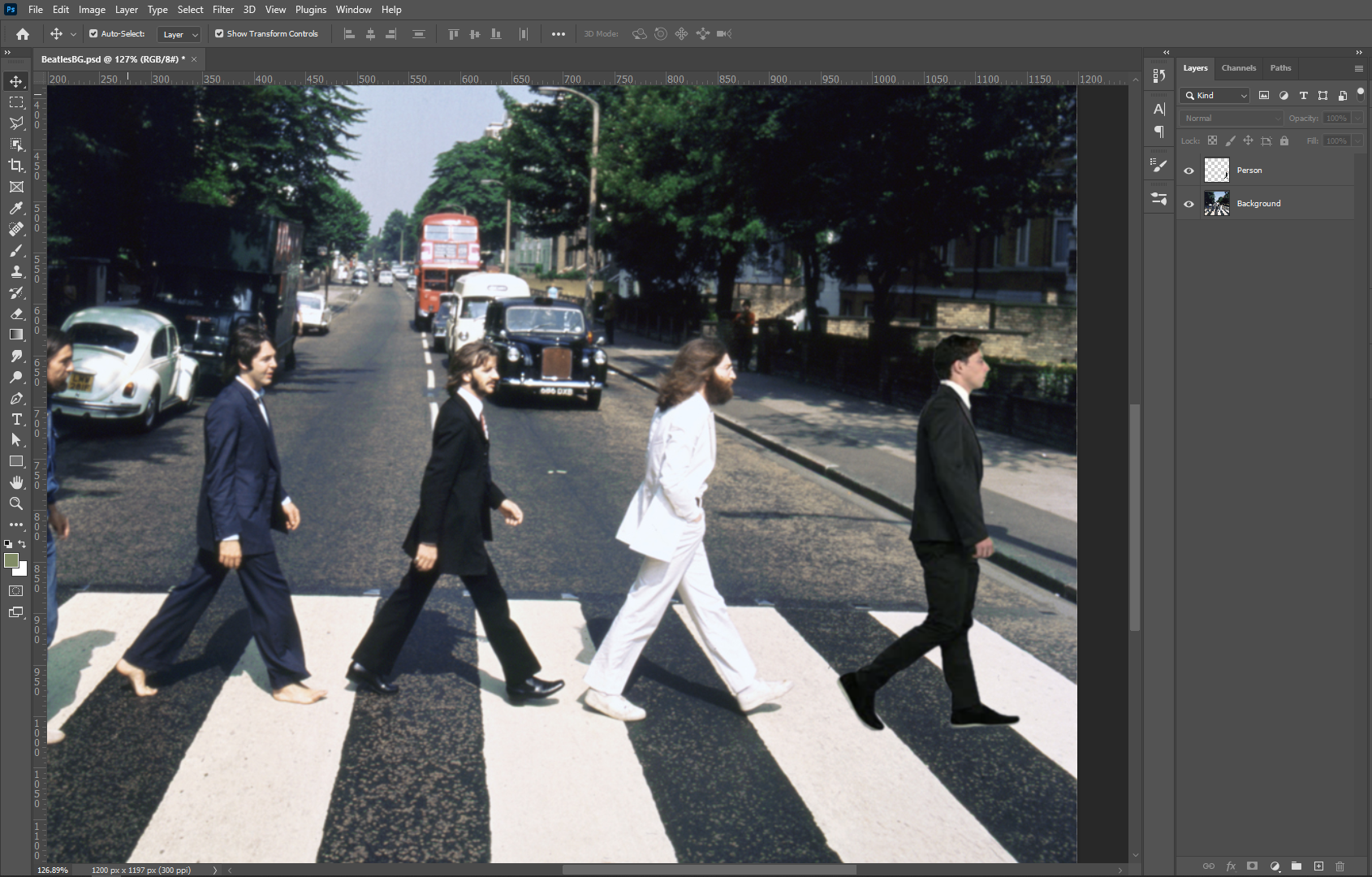Select the Horizontal Type tool
Screen dimensions: 1372x877
point(16,419)
